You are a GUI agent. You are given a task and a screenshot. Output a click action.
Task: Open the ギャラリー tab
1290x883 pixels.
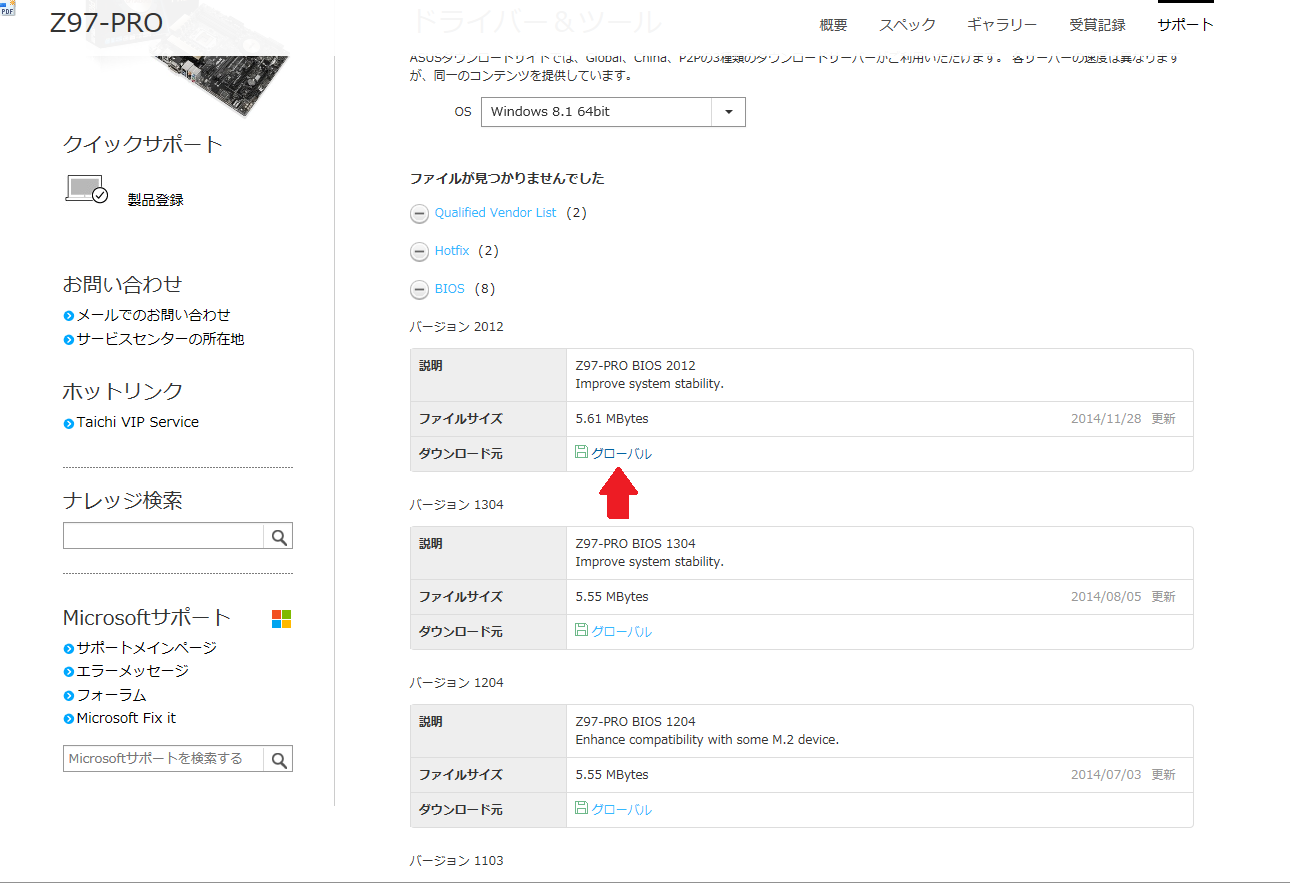[x=1002, y=25]
